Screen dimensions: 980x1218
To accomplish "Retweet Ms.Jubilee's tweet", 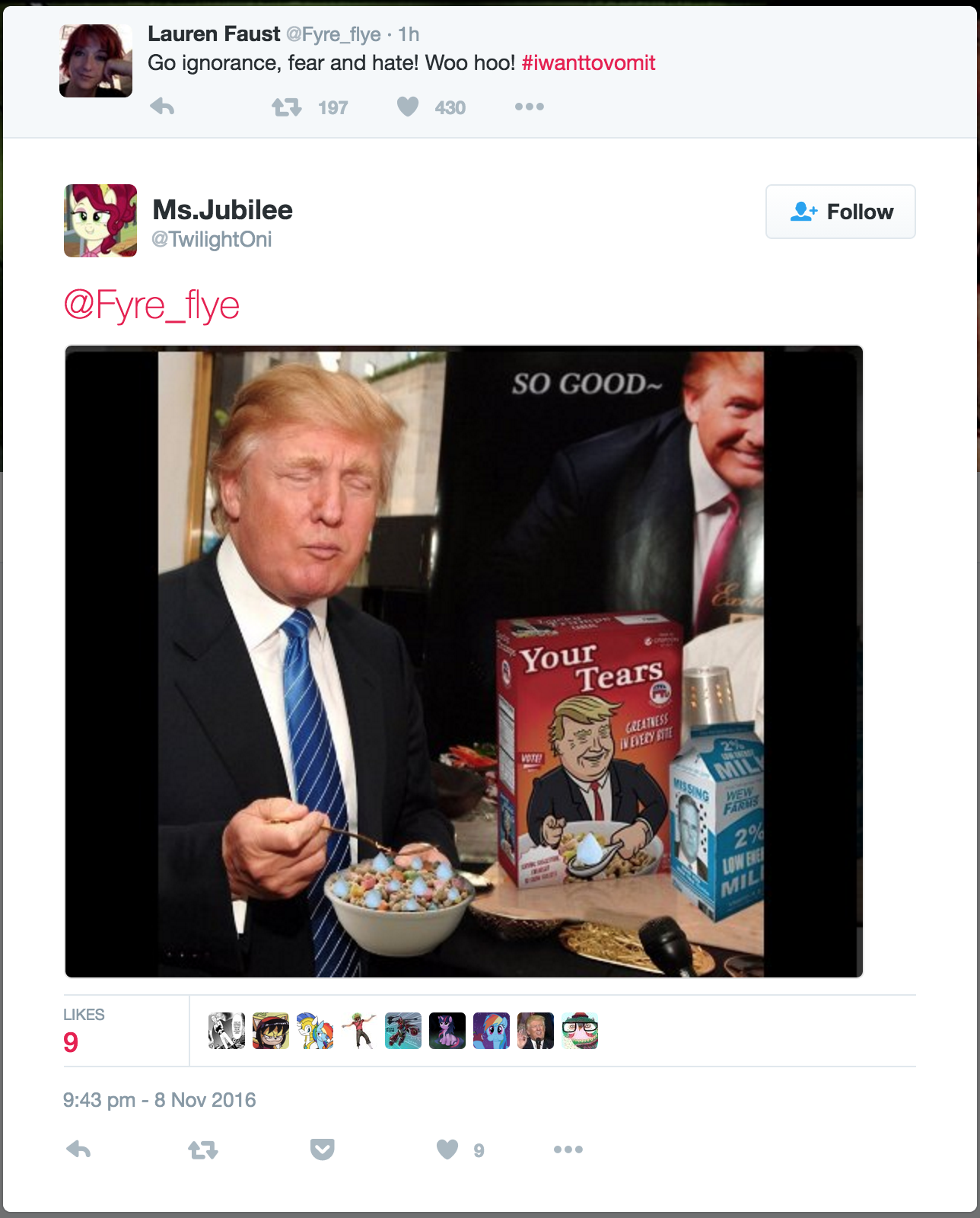I will [x=203, y=1149].
